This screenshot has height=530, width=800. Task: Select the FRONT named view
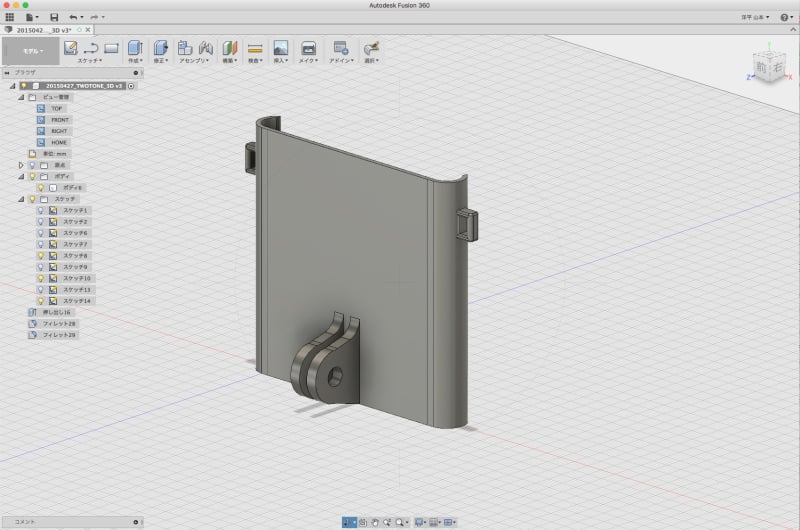click(54, 120)
